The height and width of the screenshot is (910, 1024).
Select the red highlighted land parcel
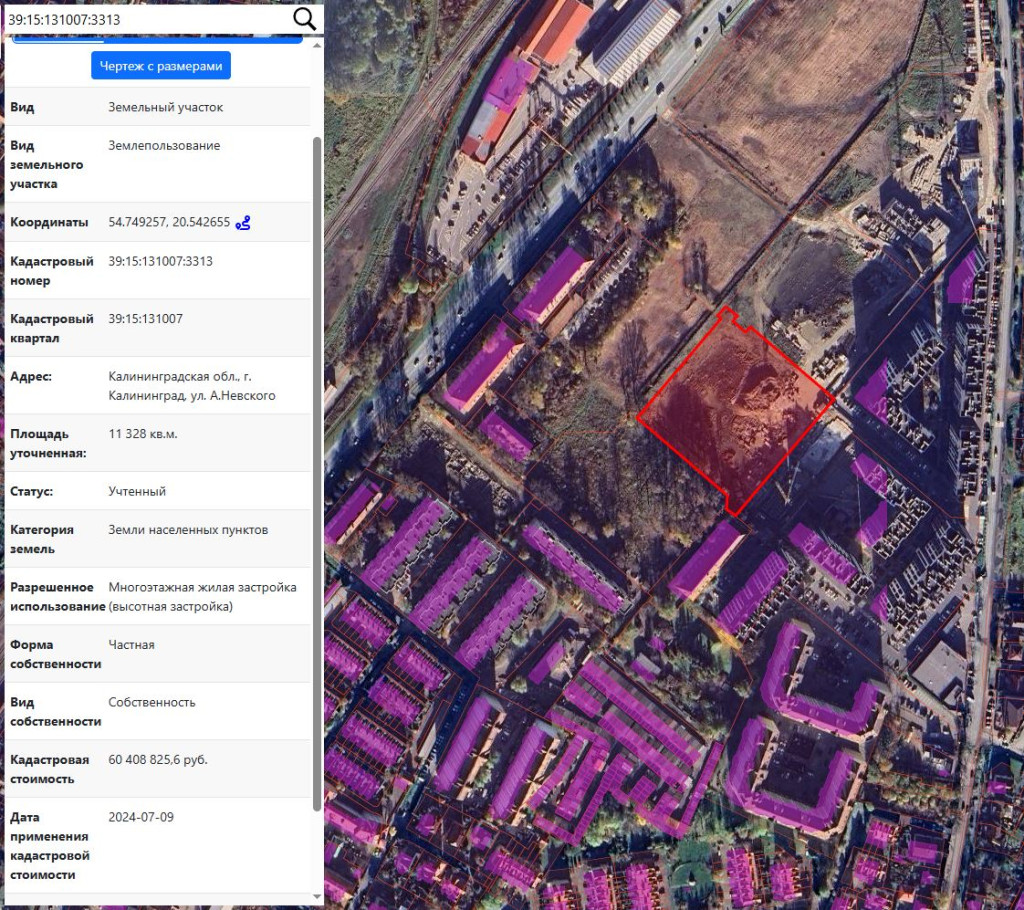coord(735,413)
